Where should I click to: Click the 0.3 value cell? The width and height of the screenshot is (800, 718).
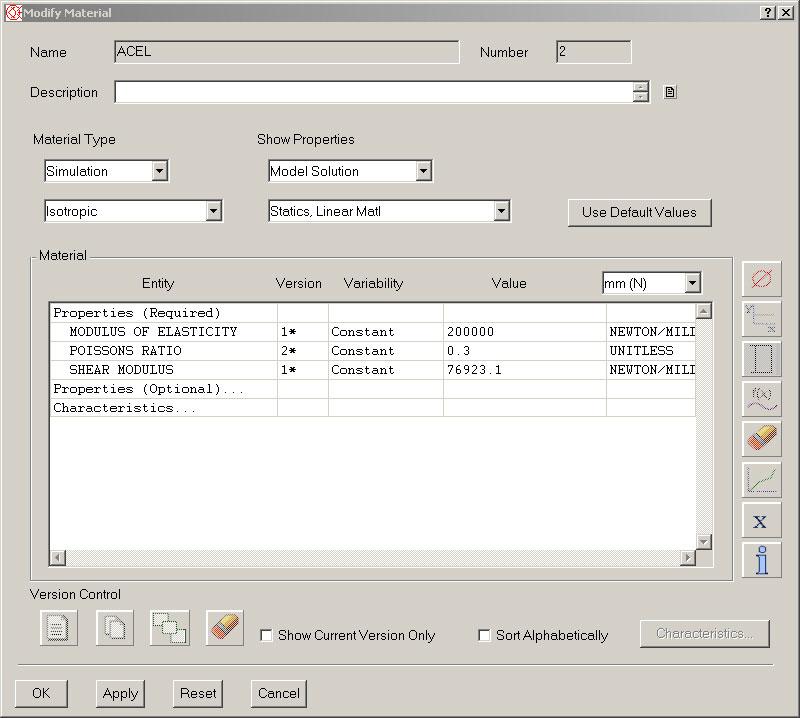point(524,351)
